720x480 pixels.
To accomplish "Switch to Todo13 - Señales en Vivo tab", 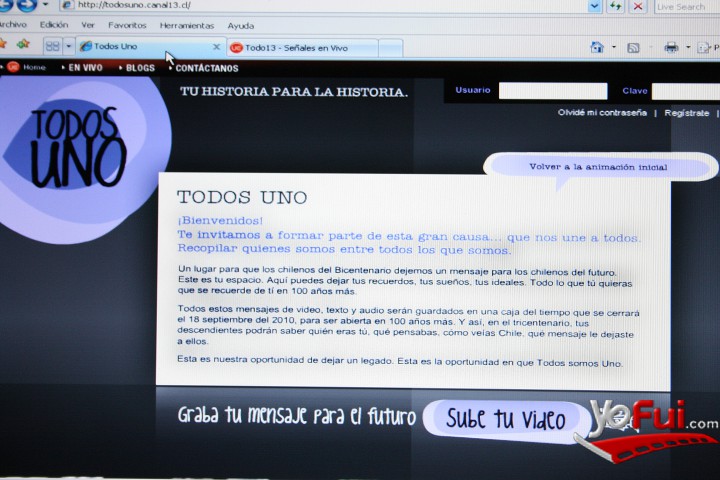I will (x=303, y=48).
